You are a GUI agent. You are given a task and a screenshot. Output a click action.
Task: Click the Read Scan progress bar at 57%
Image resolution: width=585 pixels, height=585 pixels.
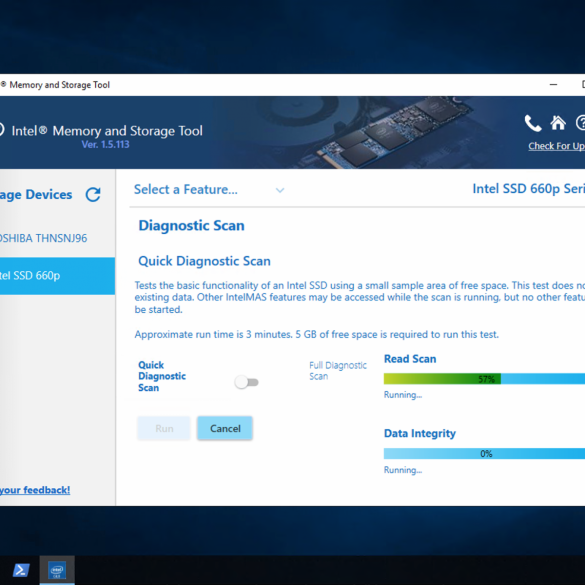tap(484, 379)
